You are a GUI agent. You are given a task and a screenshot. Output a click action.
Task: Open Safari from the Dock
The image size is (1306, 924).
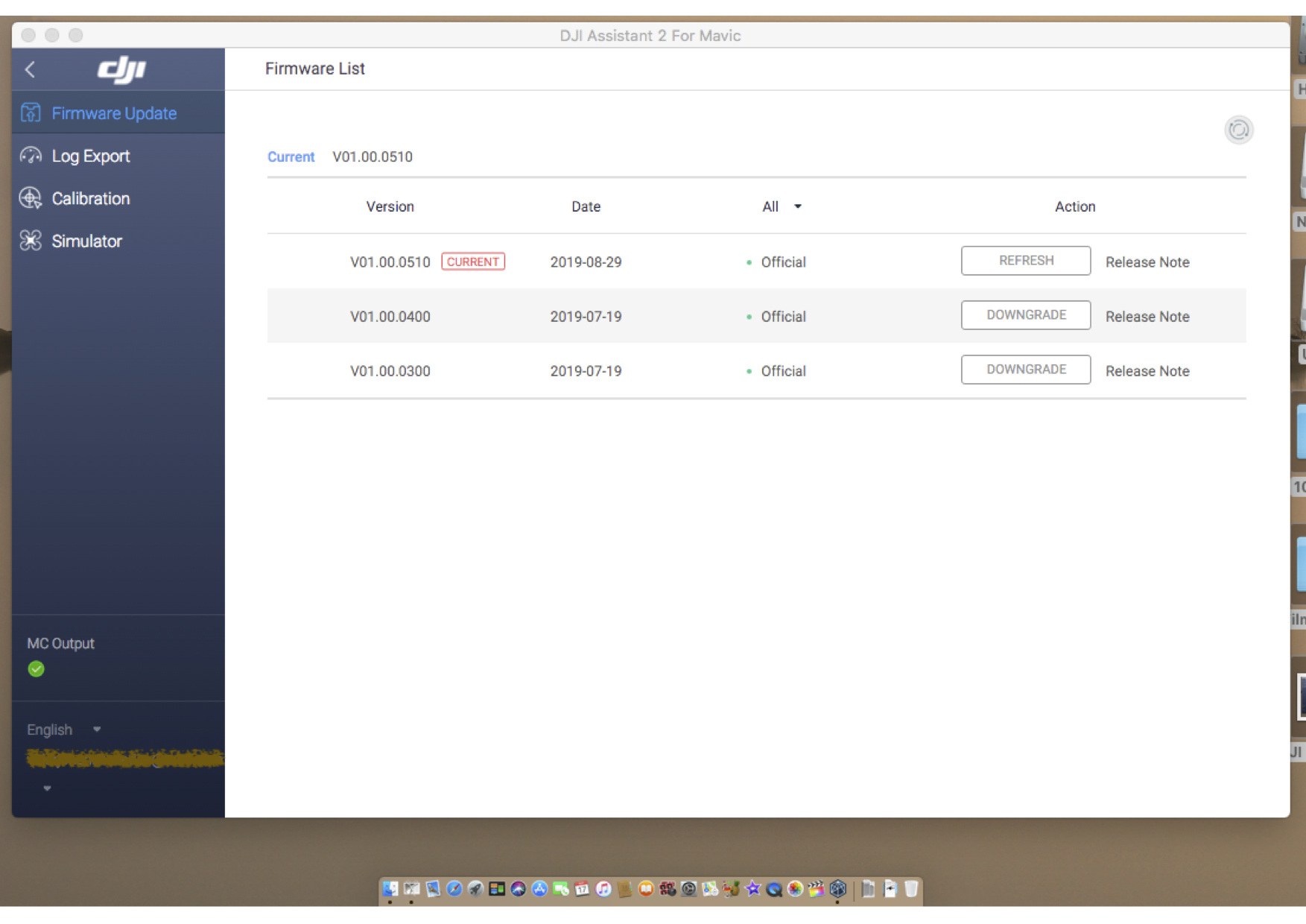[x=454, y=889]
